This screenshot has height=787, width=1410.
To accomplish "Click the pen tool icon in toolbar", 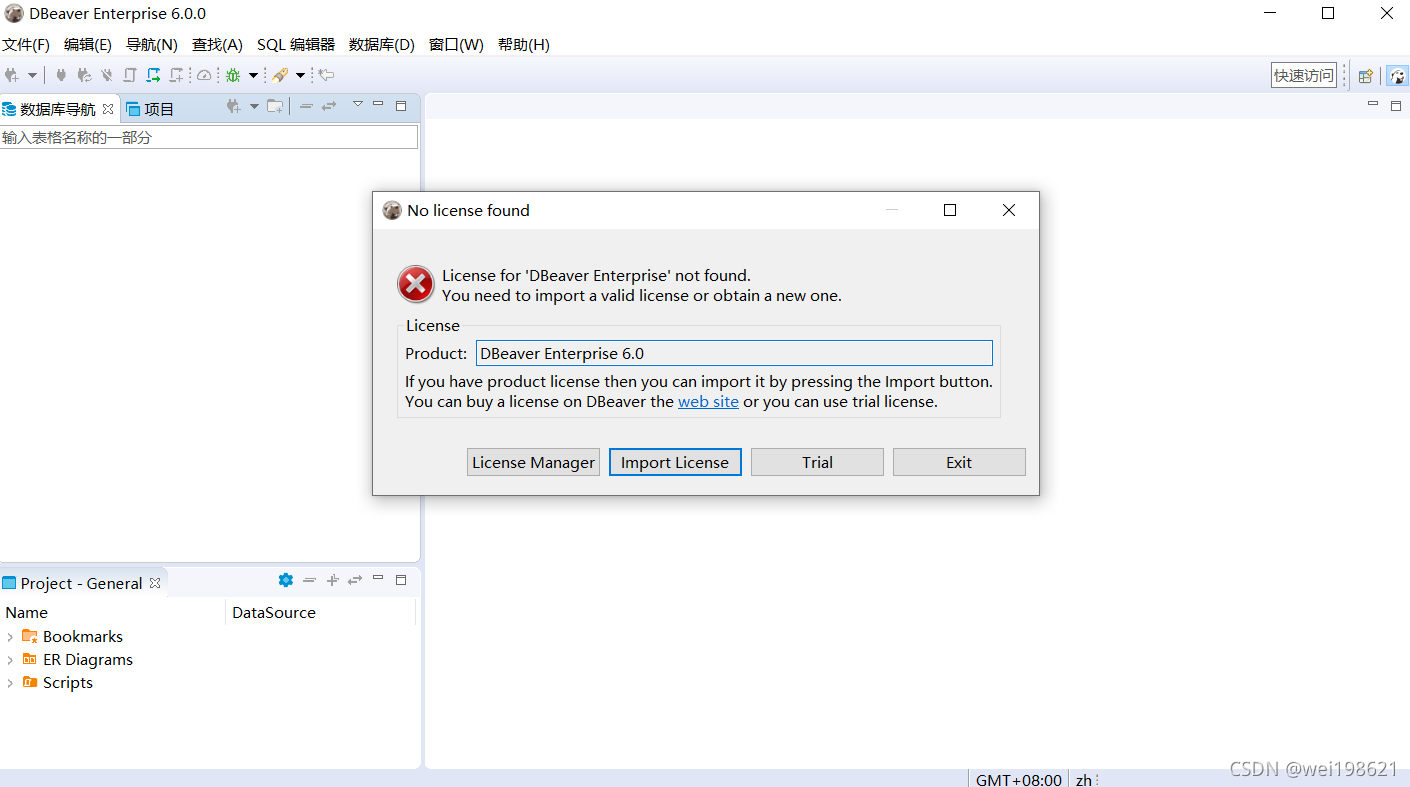I will click(x=280, y=75).
